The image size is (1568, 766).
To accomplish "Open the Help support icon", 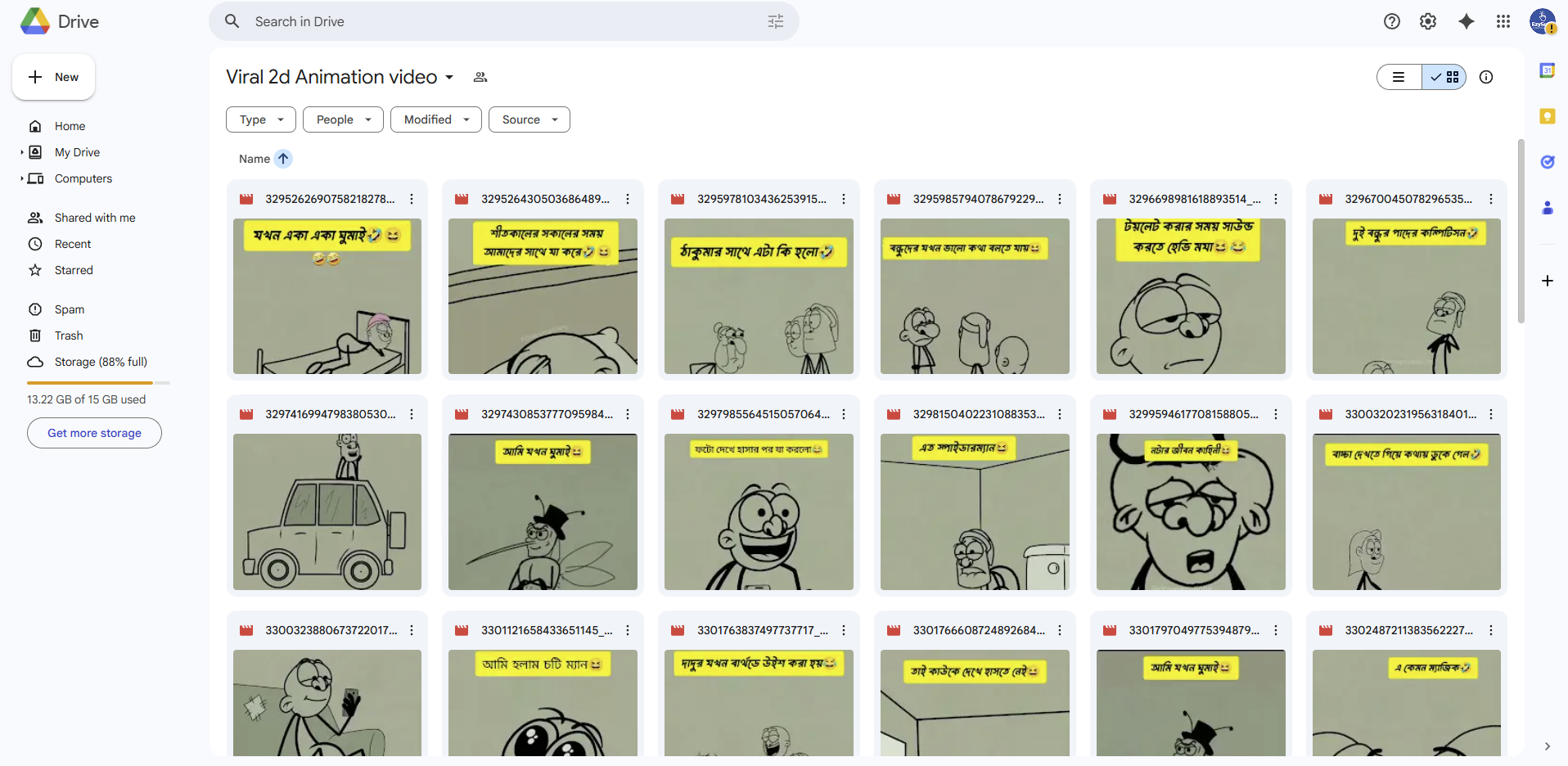I will click(x=1391, y=21).
